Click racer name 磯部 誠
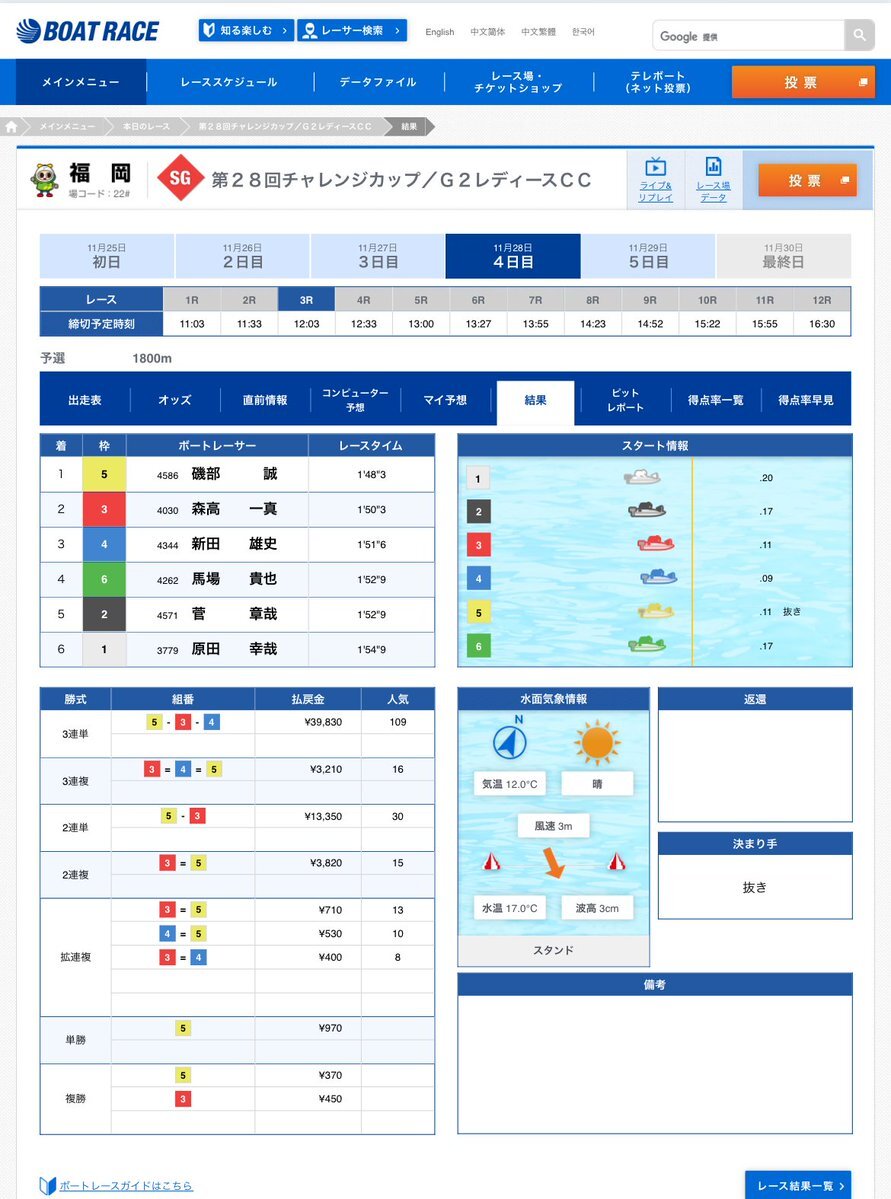 tap(234, 474)
